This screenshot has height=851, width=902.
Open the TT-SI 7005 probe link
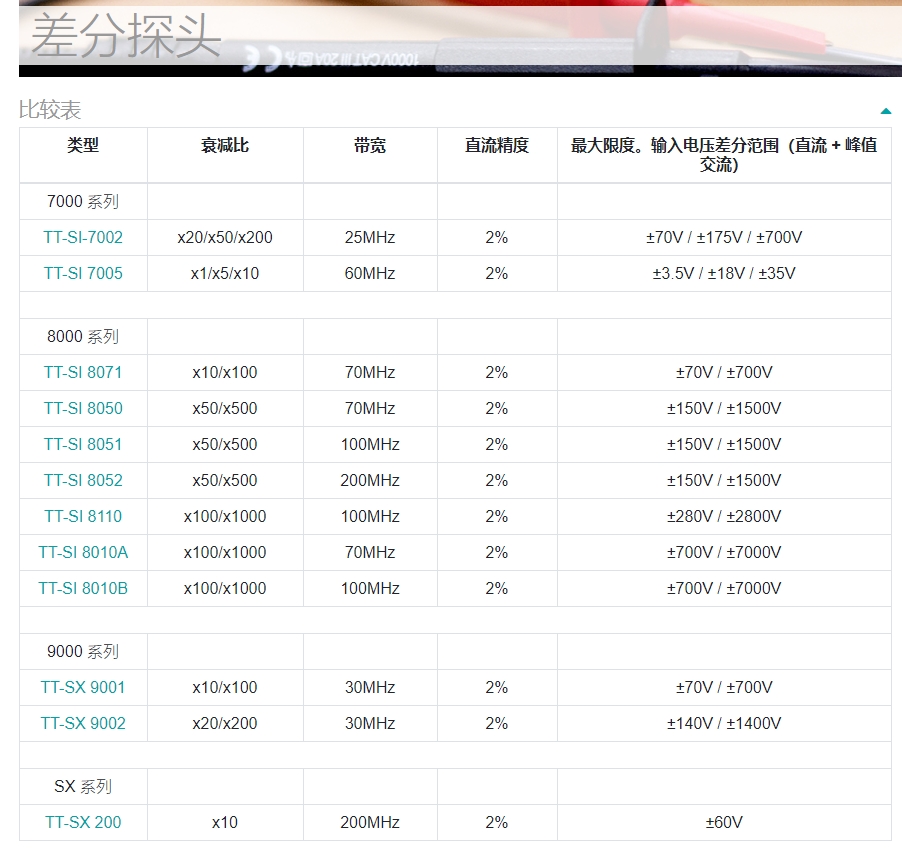[x=83, y=273]
